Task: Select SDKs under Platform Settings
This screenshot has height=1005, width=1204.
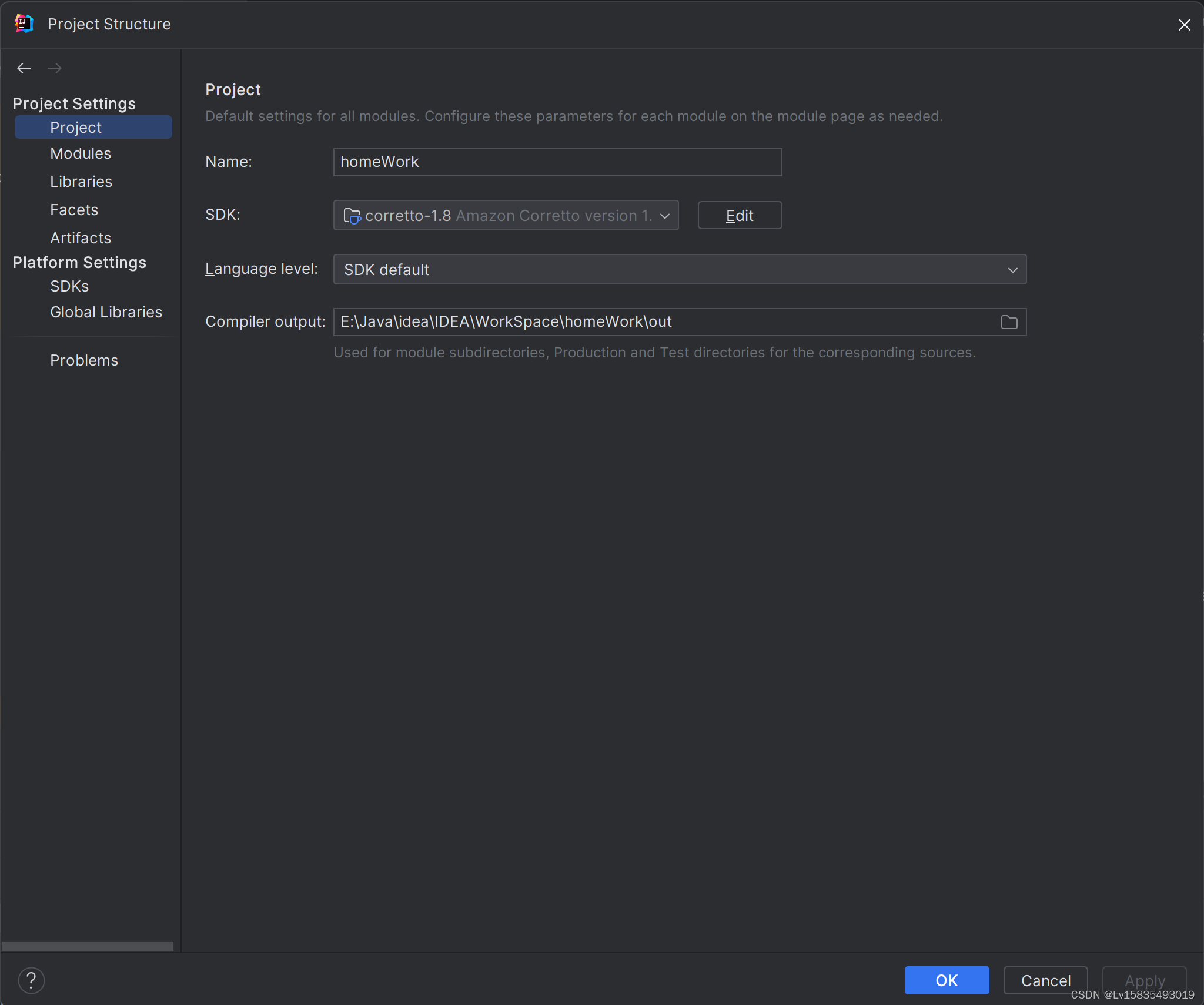Action: pyautogui.click(x=69, y=286)
